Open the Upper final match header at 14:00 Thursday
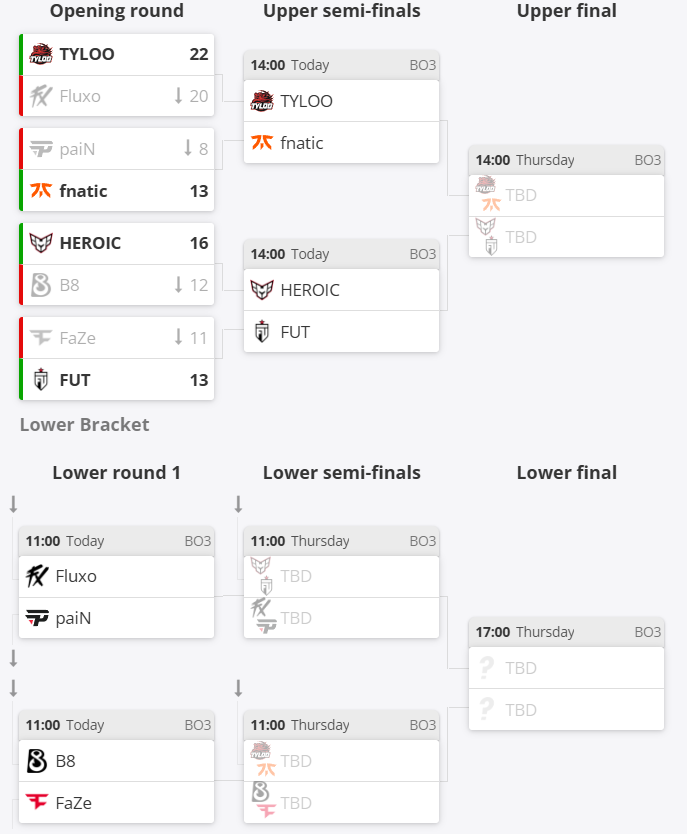Viewport: 687px width, 834px height. pyautogui.click(x=566, y=160)
